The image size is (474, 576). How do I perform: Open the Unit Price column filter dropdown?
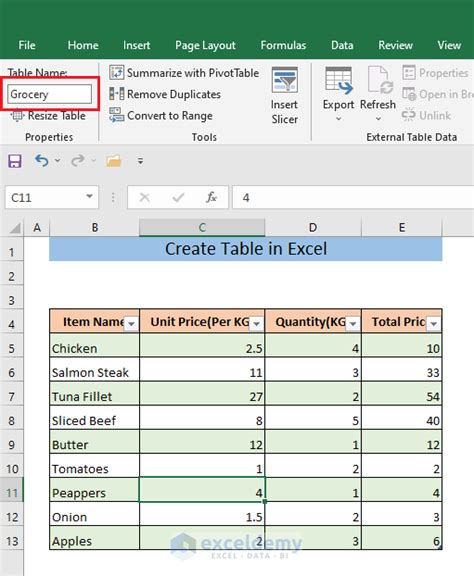click(x=257, y=324)
